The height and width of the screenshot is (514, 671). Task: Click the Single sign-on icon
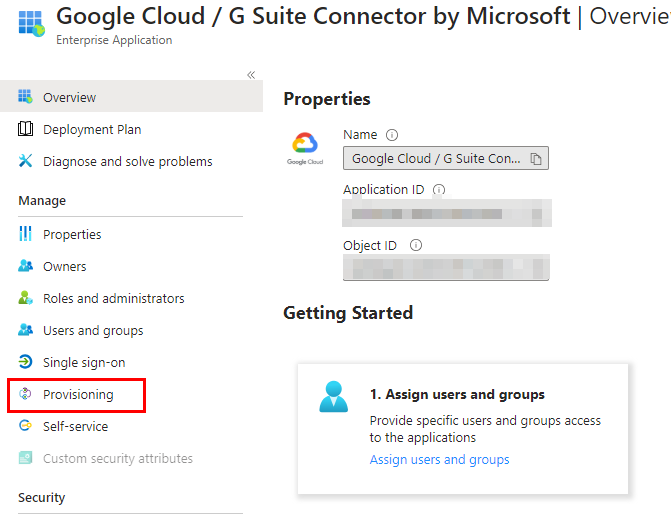point(25,362)
